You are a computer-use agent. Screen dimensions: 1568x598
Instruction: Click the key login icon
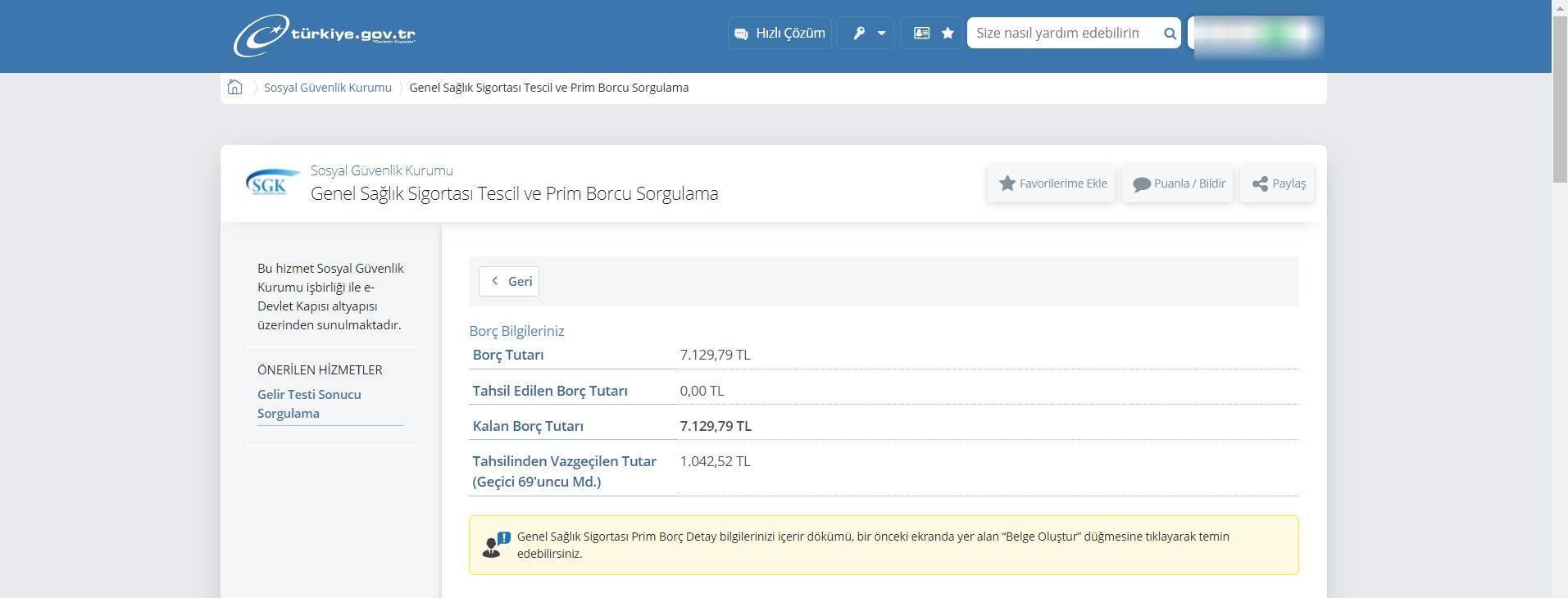click(x=858, y=34)
